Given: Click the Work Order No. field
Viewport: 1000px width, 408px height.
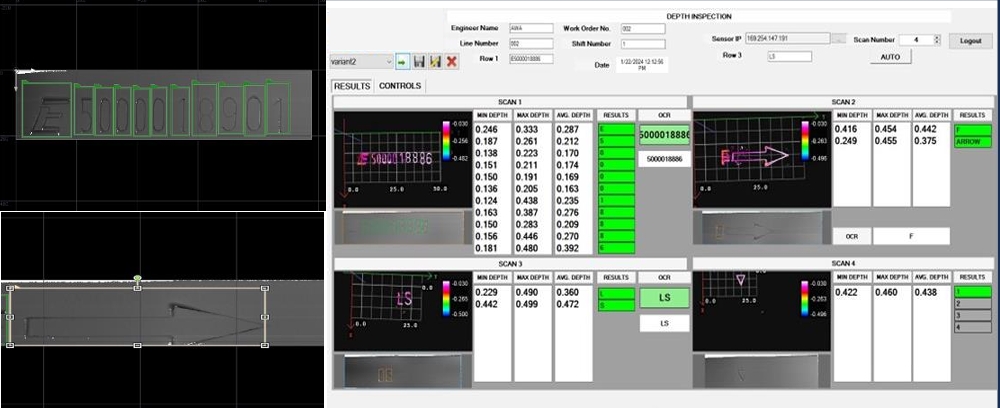Looking at the screenshot, I should [x=642, y=29].
